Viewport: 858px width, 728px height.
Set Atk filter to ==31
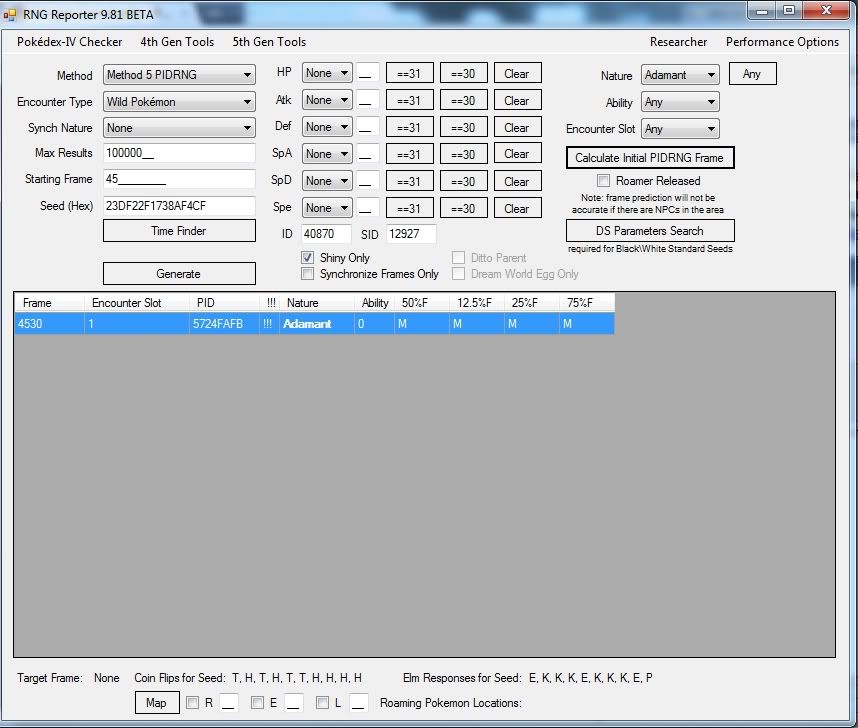pyautogui.click(x=409, y=100)
